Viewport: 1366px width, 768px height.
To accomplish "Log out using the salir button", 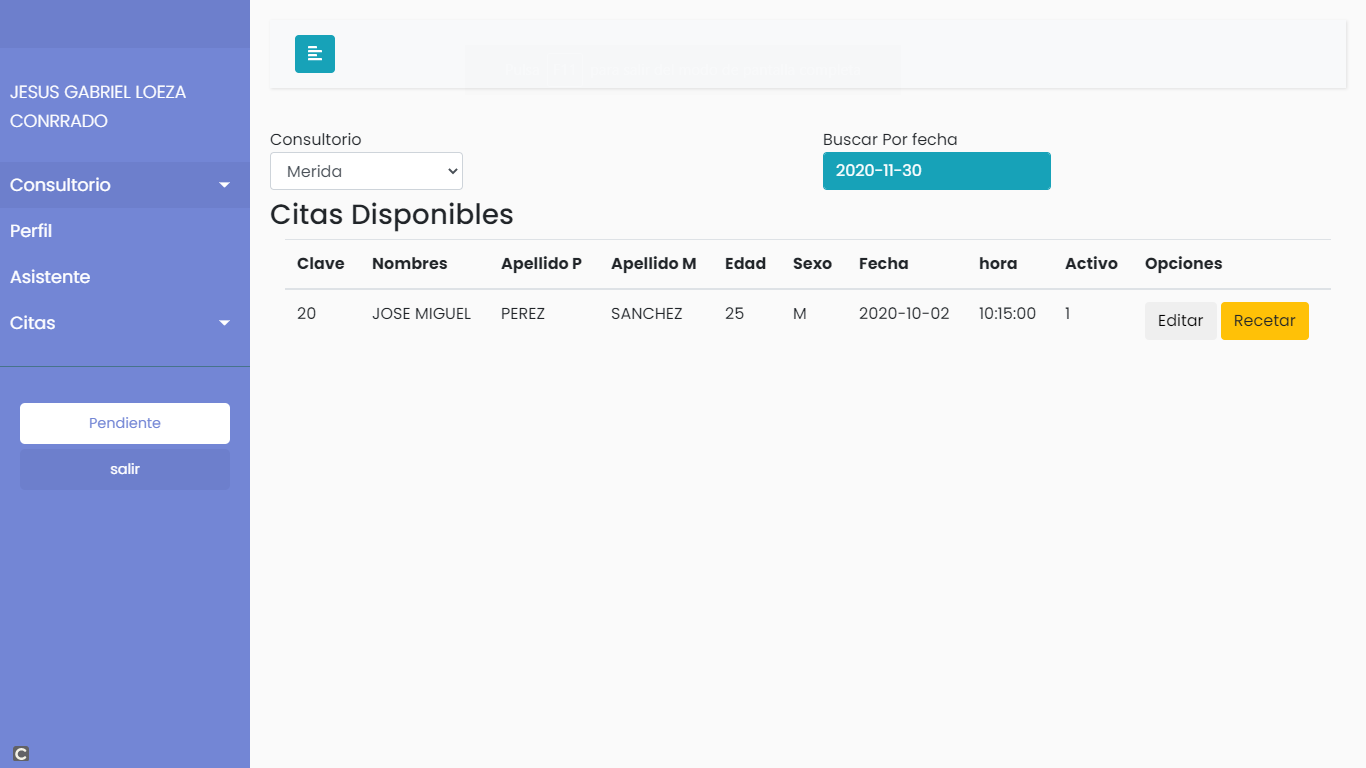I will click(x=125, y=469).
